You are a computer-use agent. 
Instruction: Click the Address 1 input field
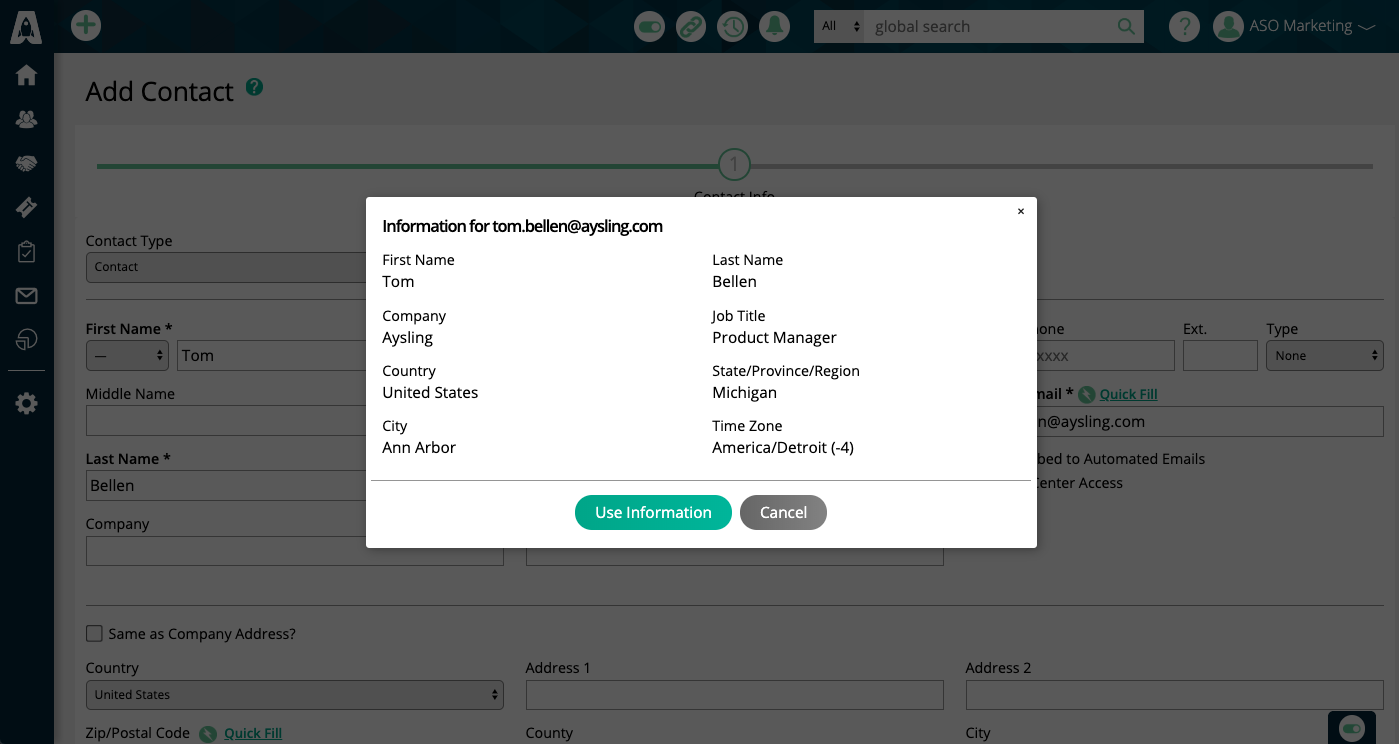(x=735, y=695)
